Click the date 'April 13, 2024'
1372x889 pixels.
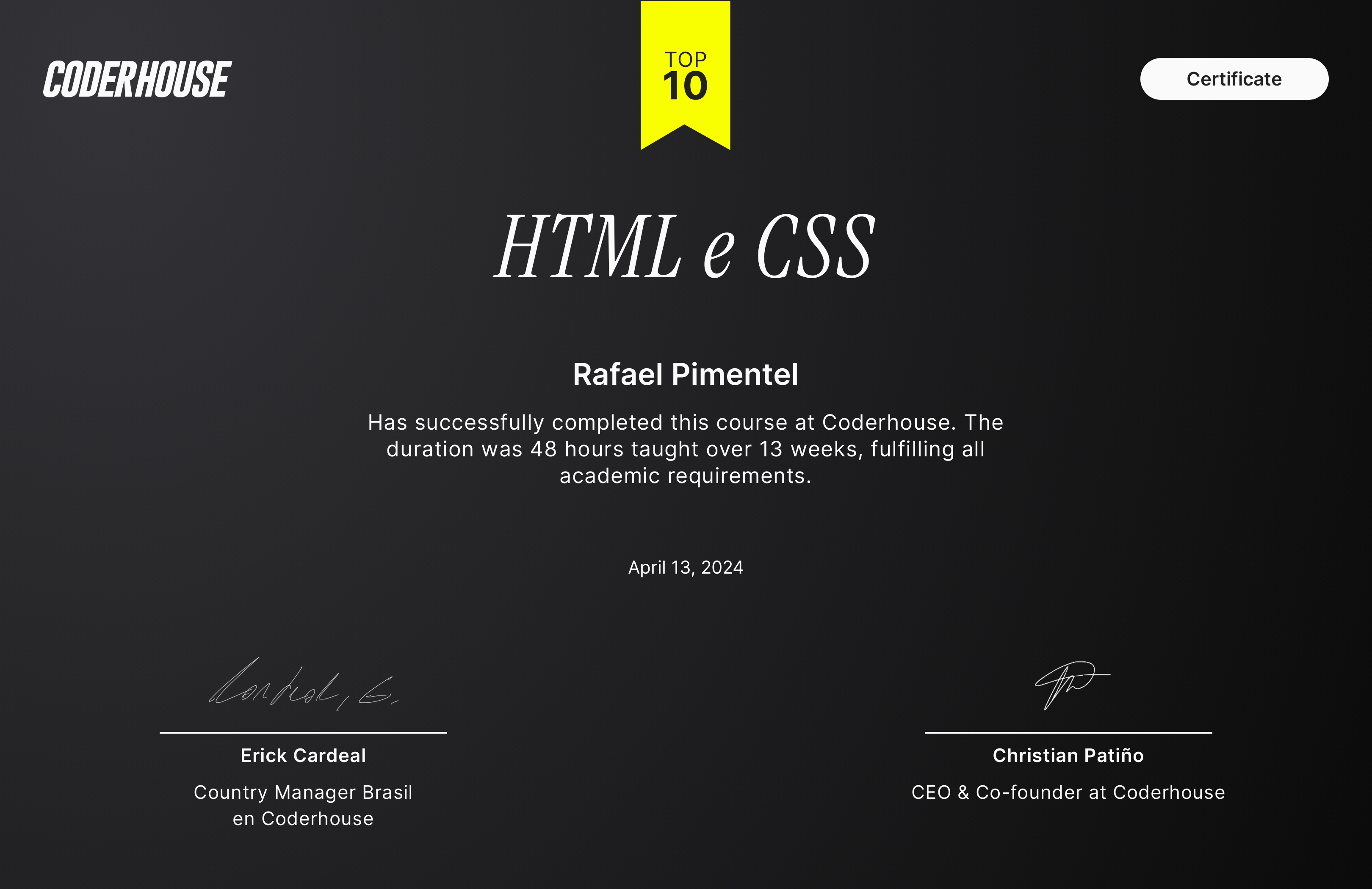click(x=686, y=568)
